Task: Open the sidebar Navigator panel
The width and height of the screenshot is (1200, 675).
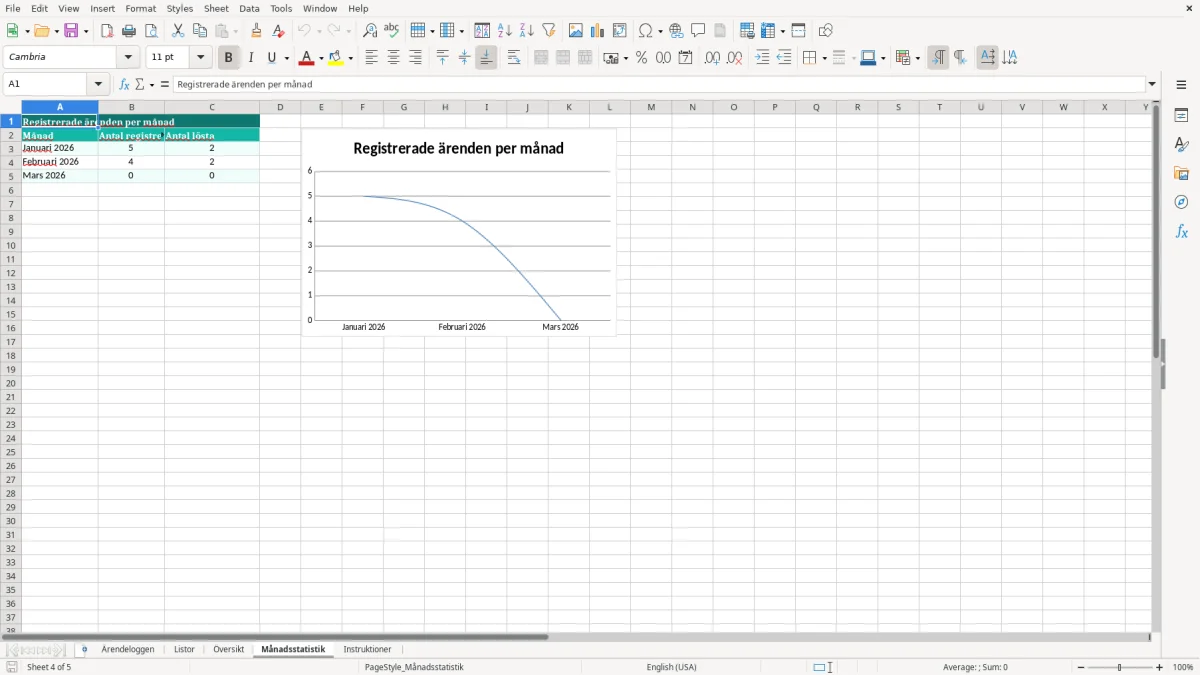Action: 1181,202
